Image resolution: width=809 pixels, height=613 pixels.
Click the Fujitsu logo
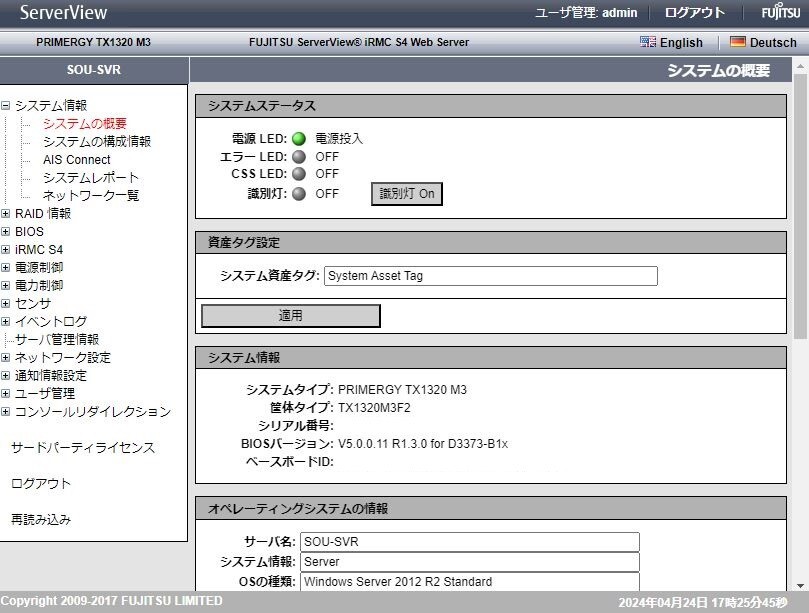pyautogui.click(x=781, y=11)
